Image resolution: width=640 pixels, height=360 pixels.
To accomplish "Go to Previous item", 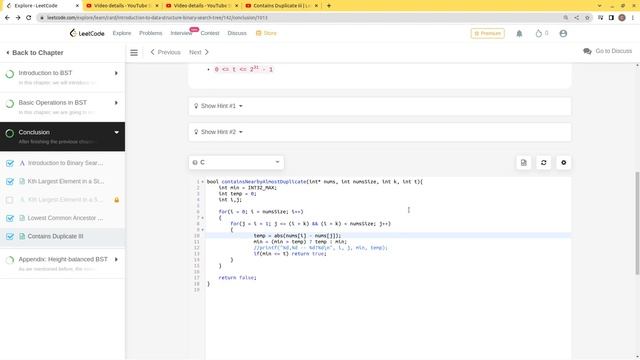I will click(x=165, y=52).
